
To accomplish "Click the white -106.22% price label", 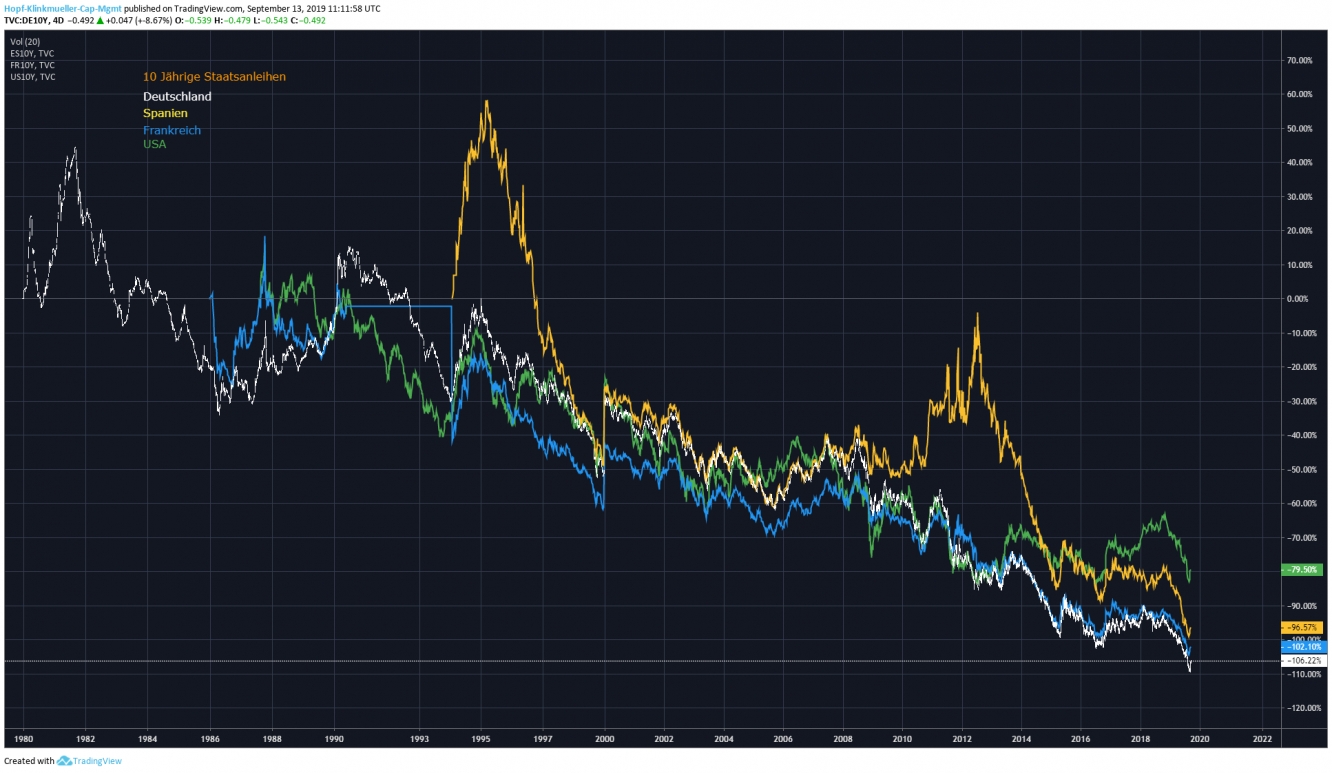I will [1302, 661].
